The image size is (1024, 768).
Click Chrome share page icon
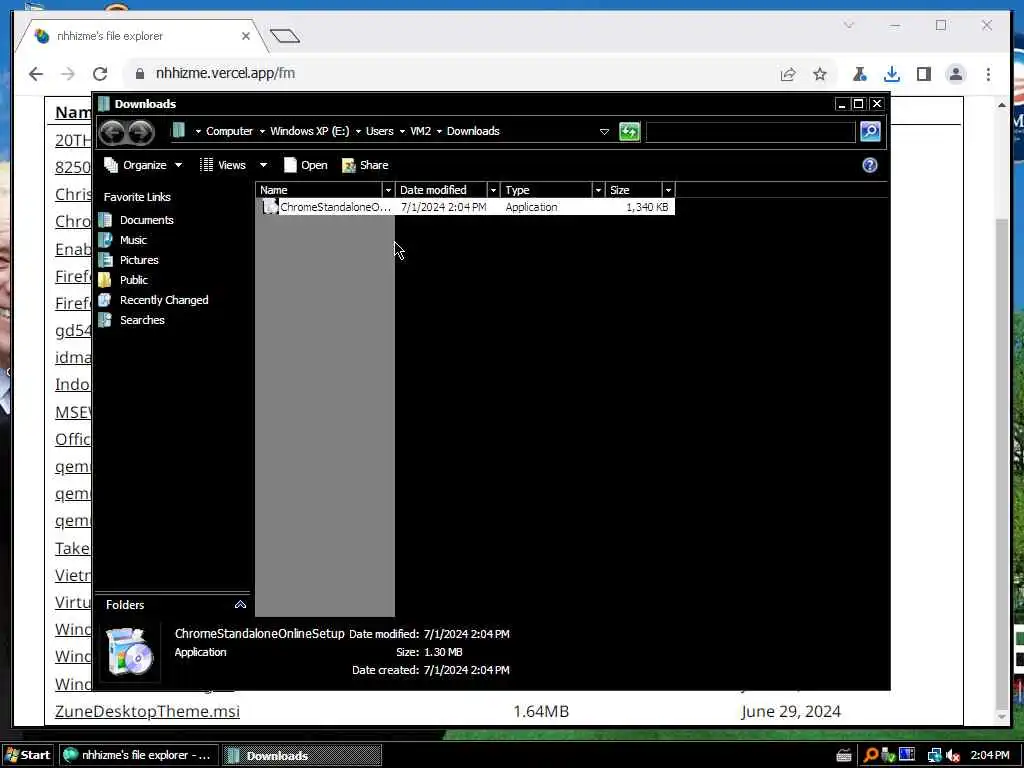788,74
